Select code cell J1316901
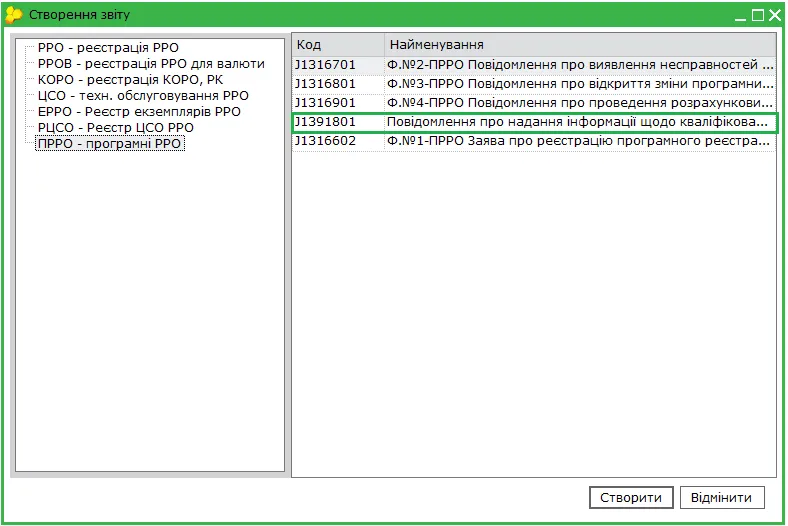Image resolution: width=788 pixels, height=526 pixels. [338, 103]
